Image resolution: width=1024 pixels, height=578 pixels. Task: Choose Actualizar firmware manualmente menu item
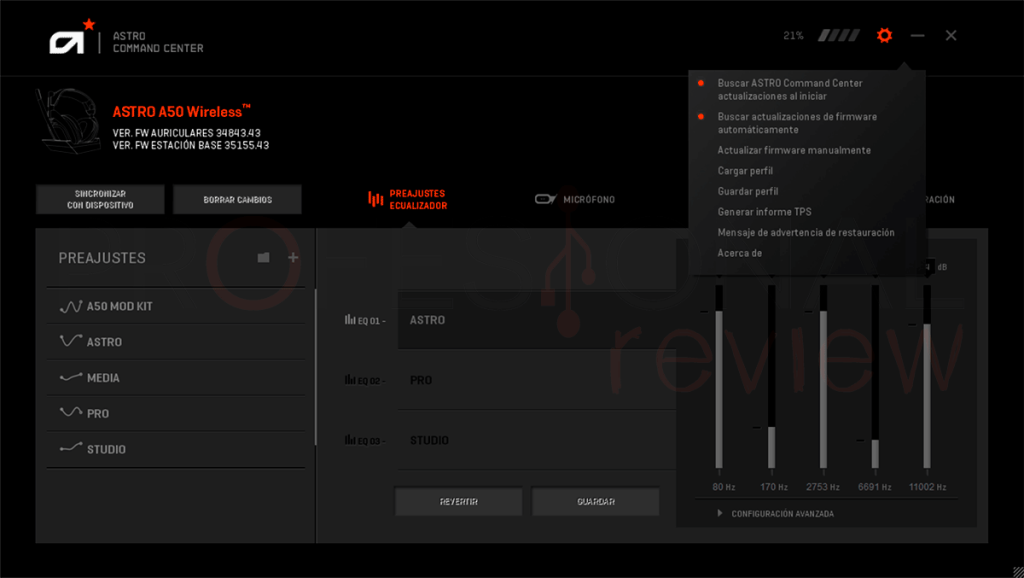[793, 150]
